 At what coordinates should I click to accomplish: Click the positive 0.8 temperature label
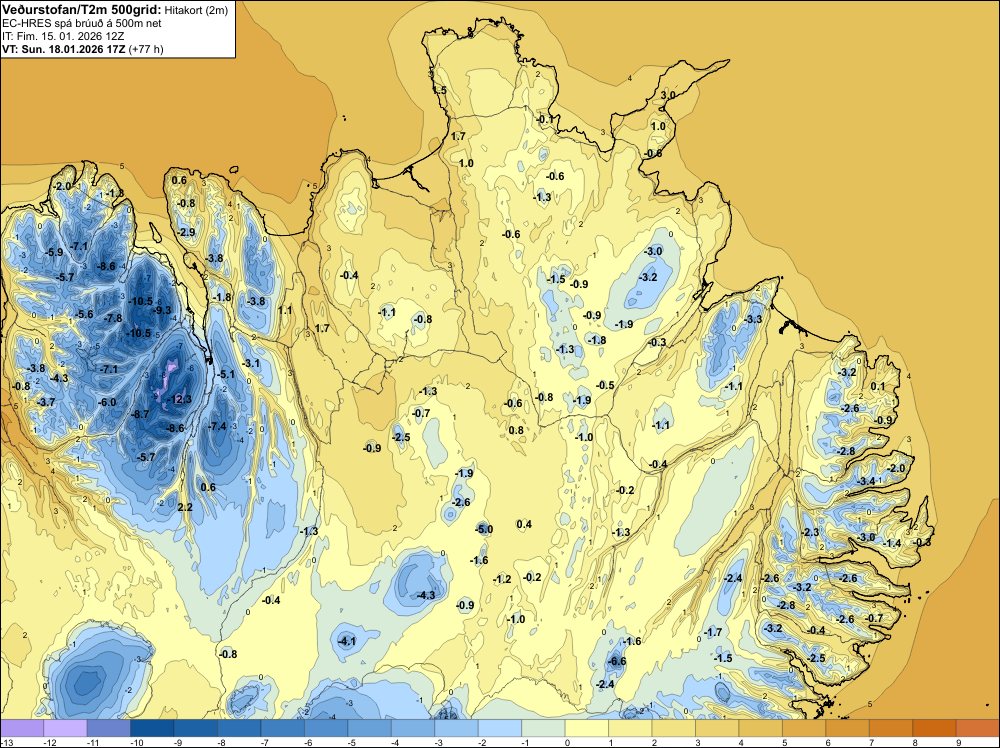[516, 430]
